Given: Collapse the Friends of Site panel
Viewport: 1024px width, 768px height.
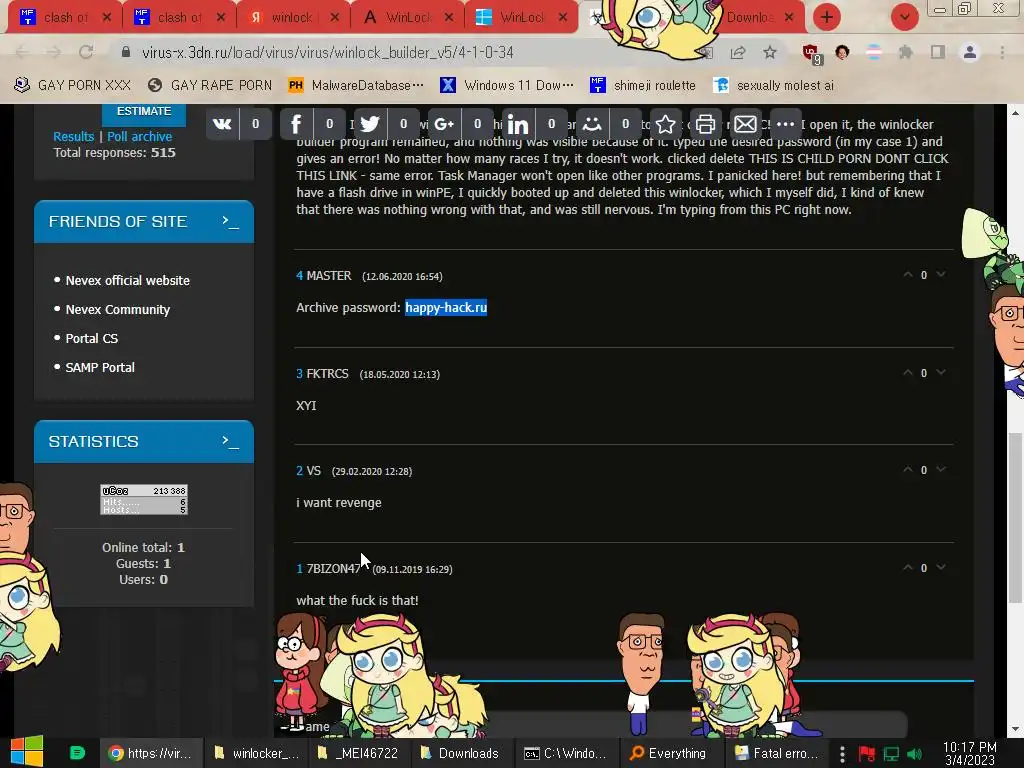Looking at the screenshot, I should [230, 221].
